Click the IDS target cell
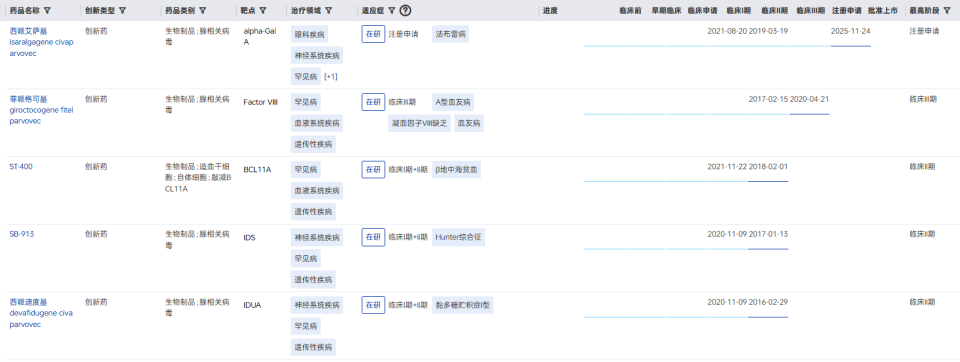Image resolution: width=960 pixels, height=362 pixels. (249, 237)
